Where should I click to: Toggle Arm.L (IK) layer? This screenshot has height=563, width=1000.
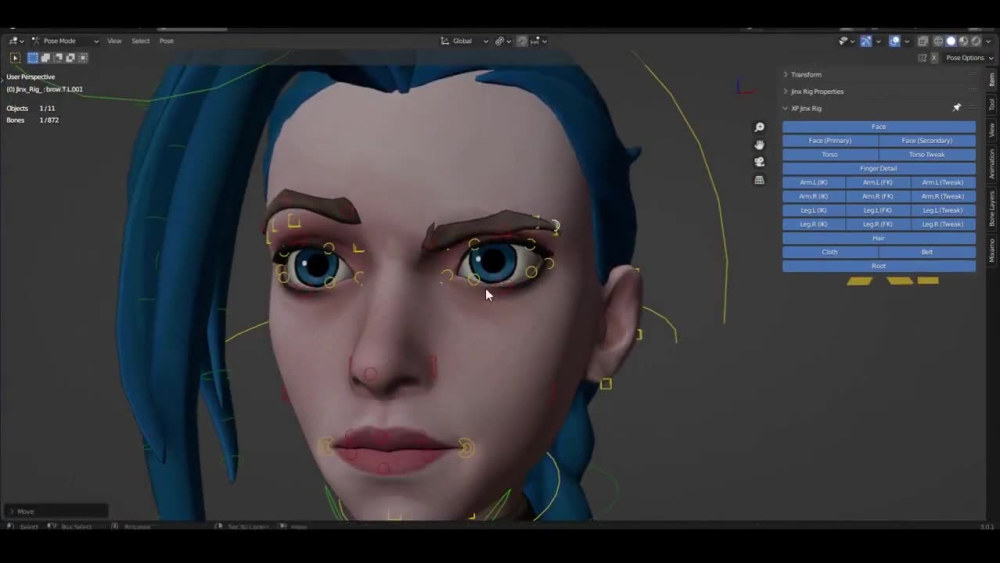coord(814,182)
